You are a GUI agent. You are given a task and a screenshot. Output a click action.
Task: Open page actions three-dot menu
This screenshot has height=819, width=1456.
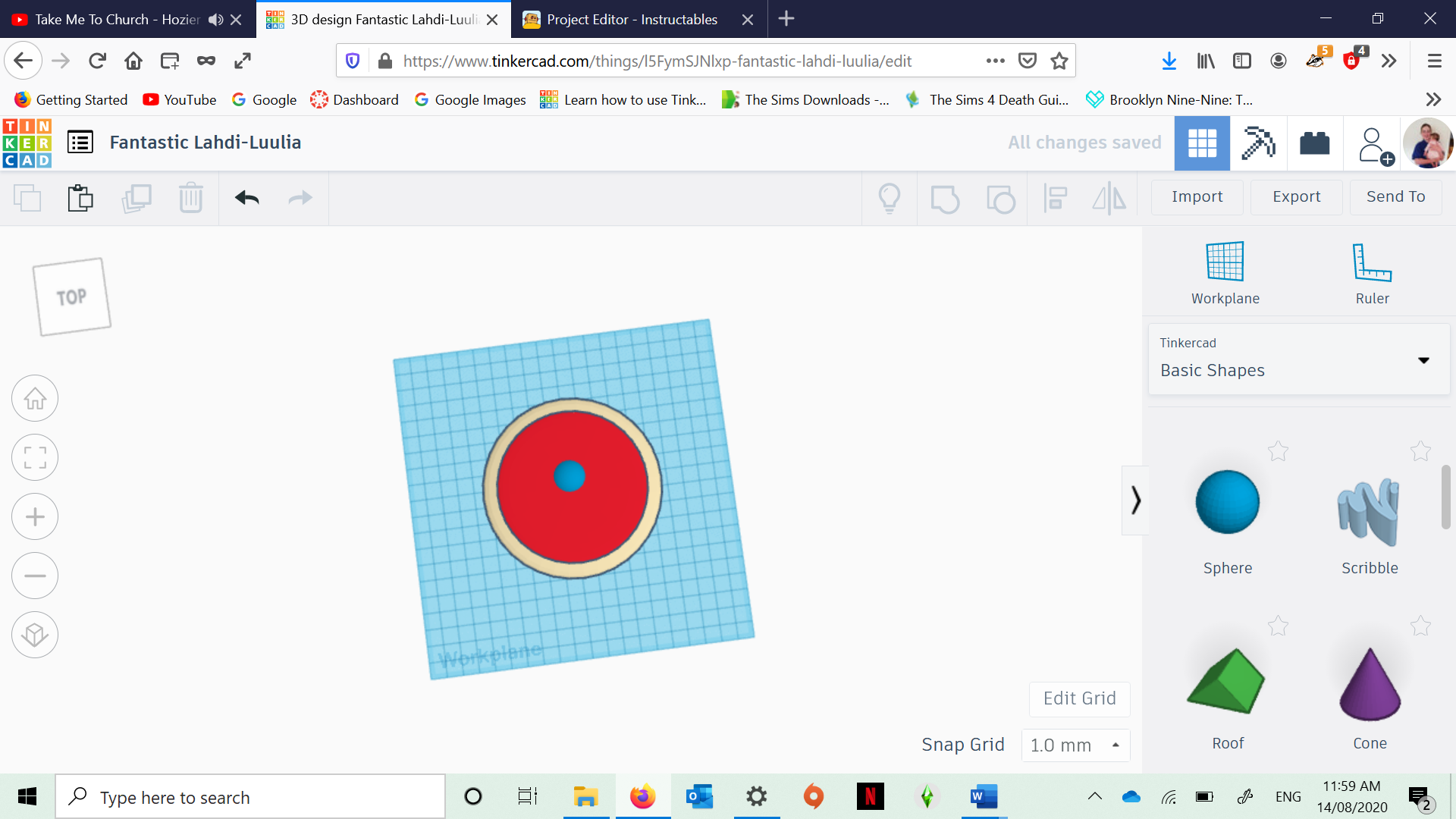click(x=995, y=61)
